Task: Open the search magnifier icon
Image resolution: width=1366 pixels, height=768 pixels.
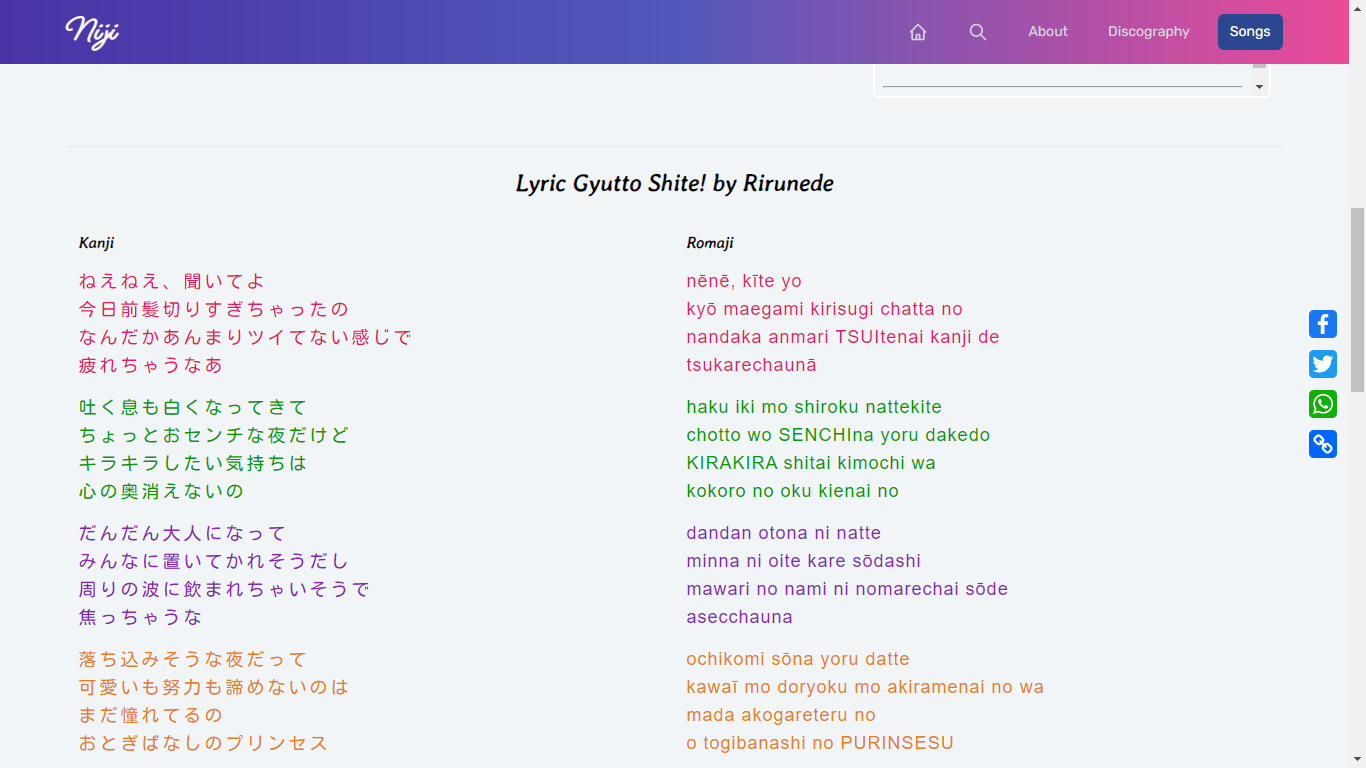Action: pos(978,32)
